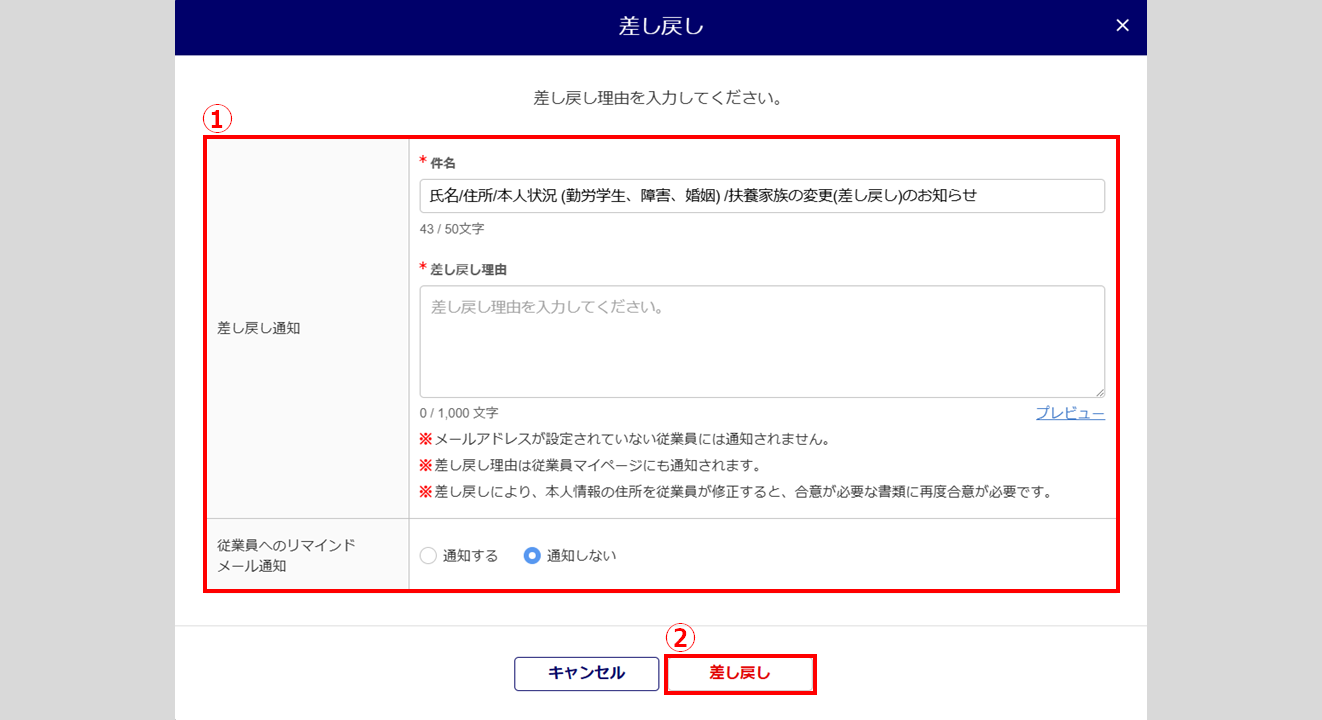The image size is (1322, 720).
Task: Click the 差し戻し dialog title bar text
Action: pos(661,27)
